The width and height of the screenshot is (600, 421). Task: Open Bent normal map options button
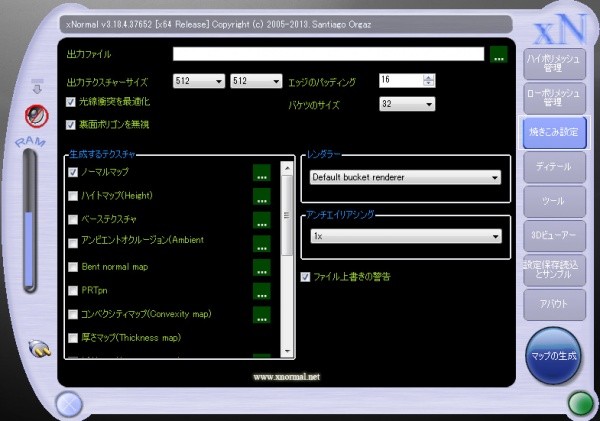[262, 268]
